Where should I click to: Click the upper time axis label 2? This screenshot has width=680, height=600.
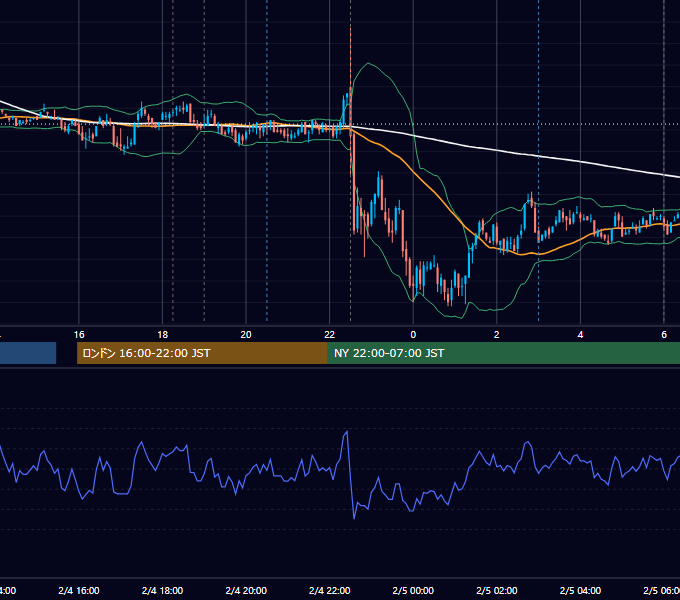point(497,335)
